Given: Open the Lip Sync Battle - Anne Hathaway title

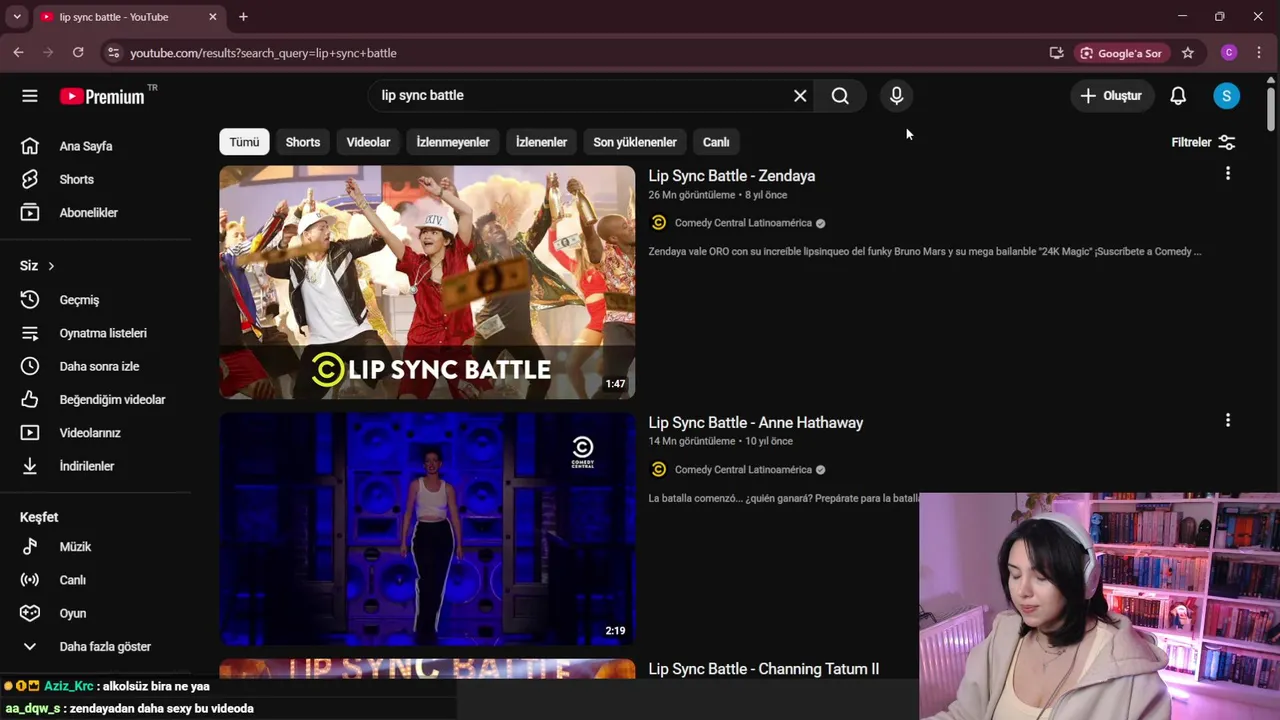Looking at the screenshot, I should point(756,423).
